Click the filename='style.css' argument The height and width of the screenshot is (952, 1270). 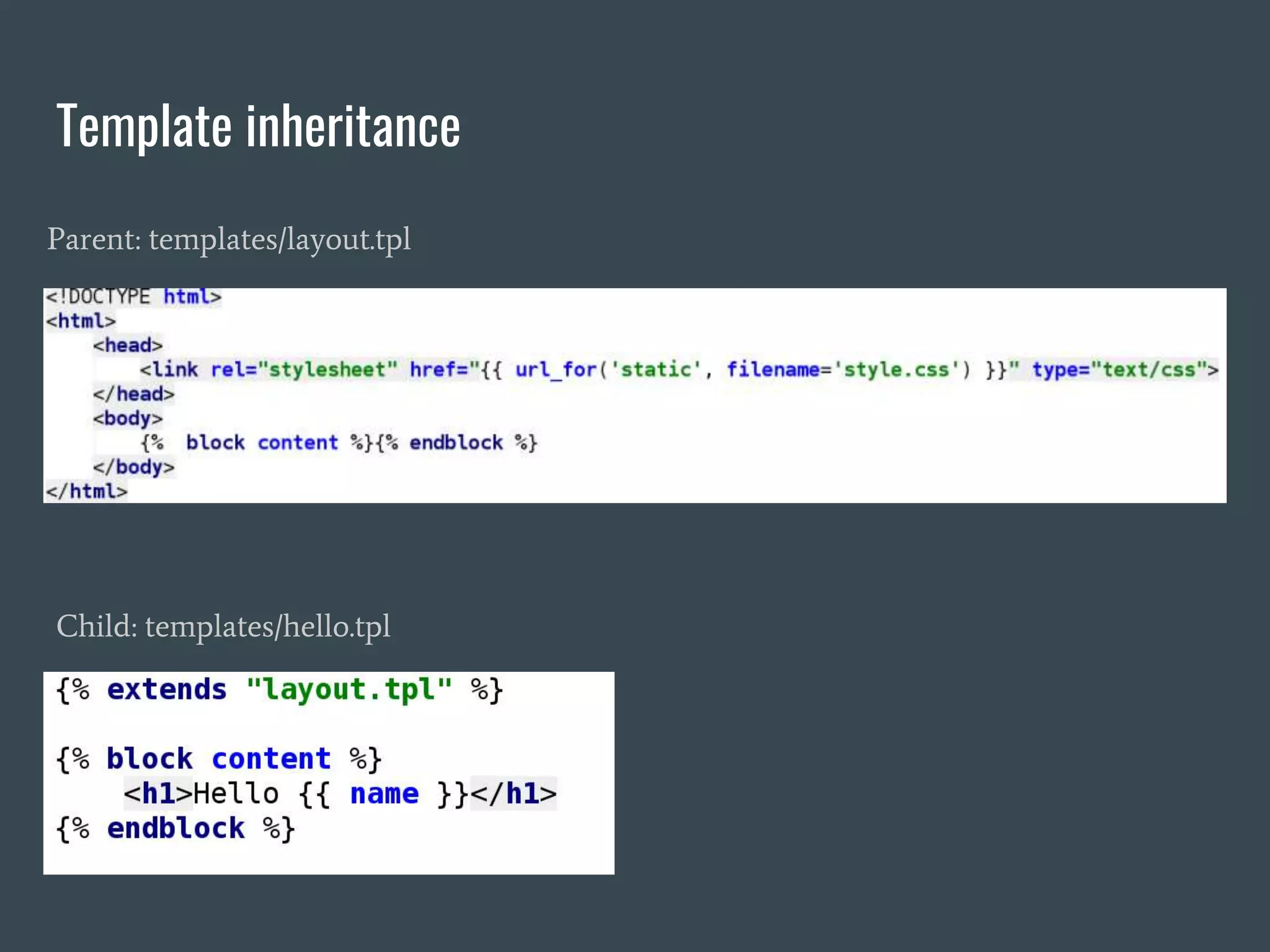pyautogui.click(x=843, y=370)
